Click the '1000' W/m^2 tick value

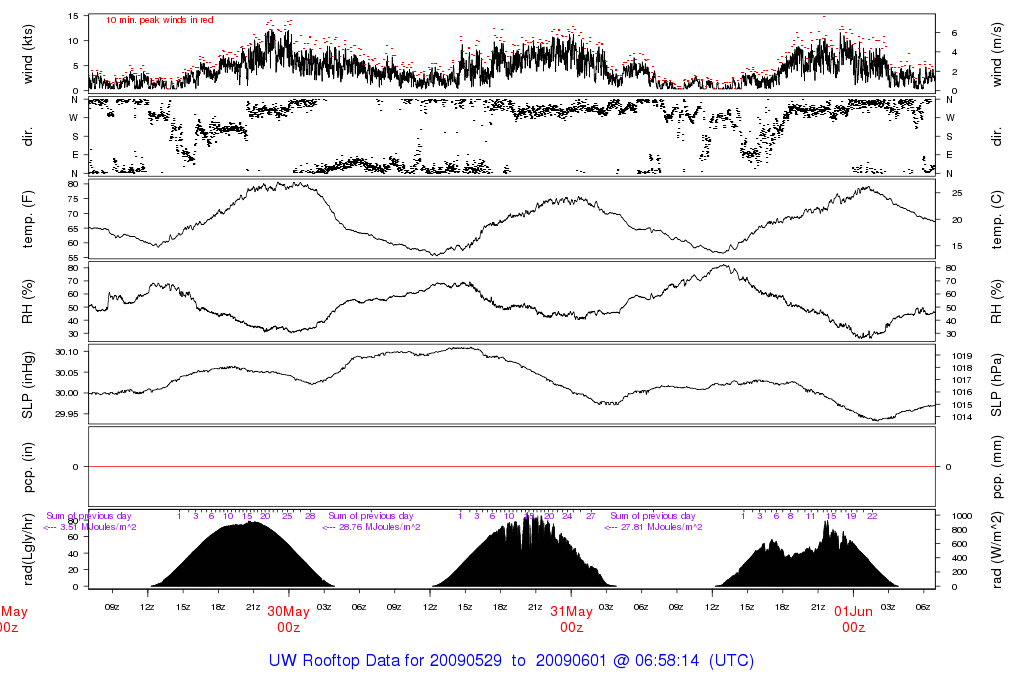point(962,516)
